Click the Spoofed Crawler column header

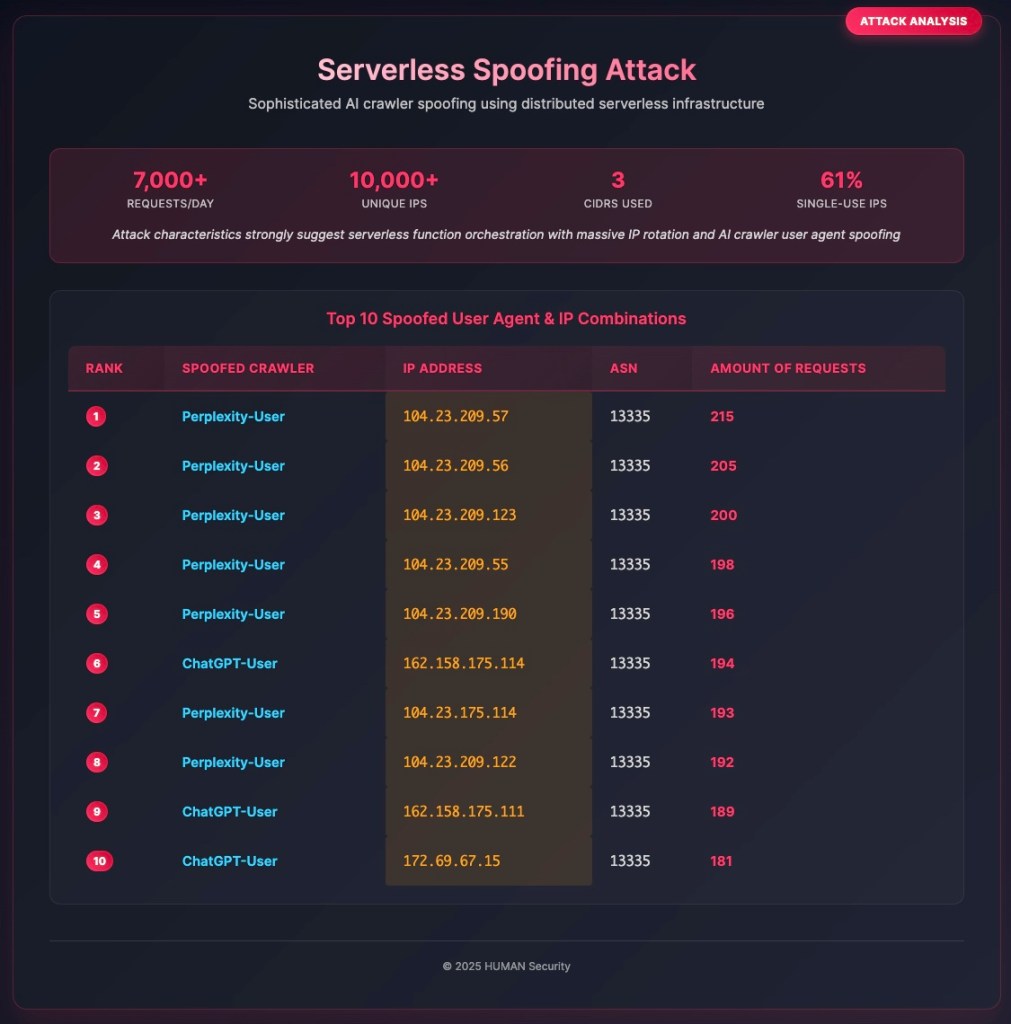pyautogui.click(x=248, y=368)
